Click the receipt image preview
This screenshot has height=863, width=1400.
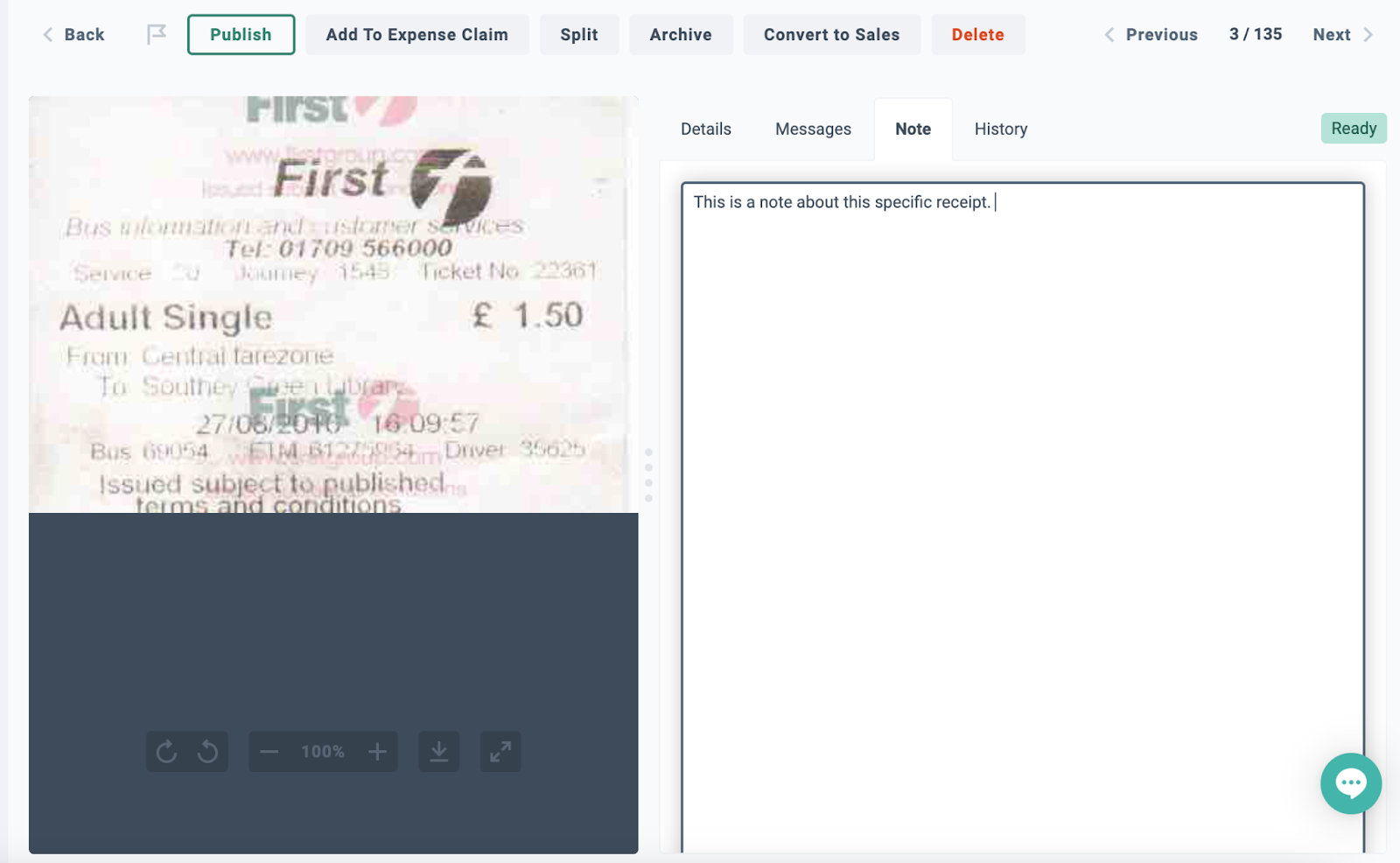point(333,305)
